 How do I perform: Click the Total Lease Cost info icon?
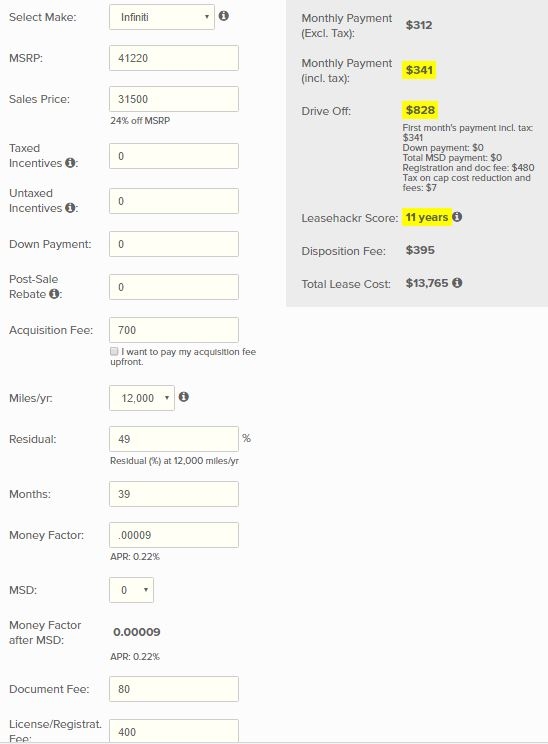457,283
